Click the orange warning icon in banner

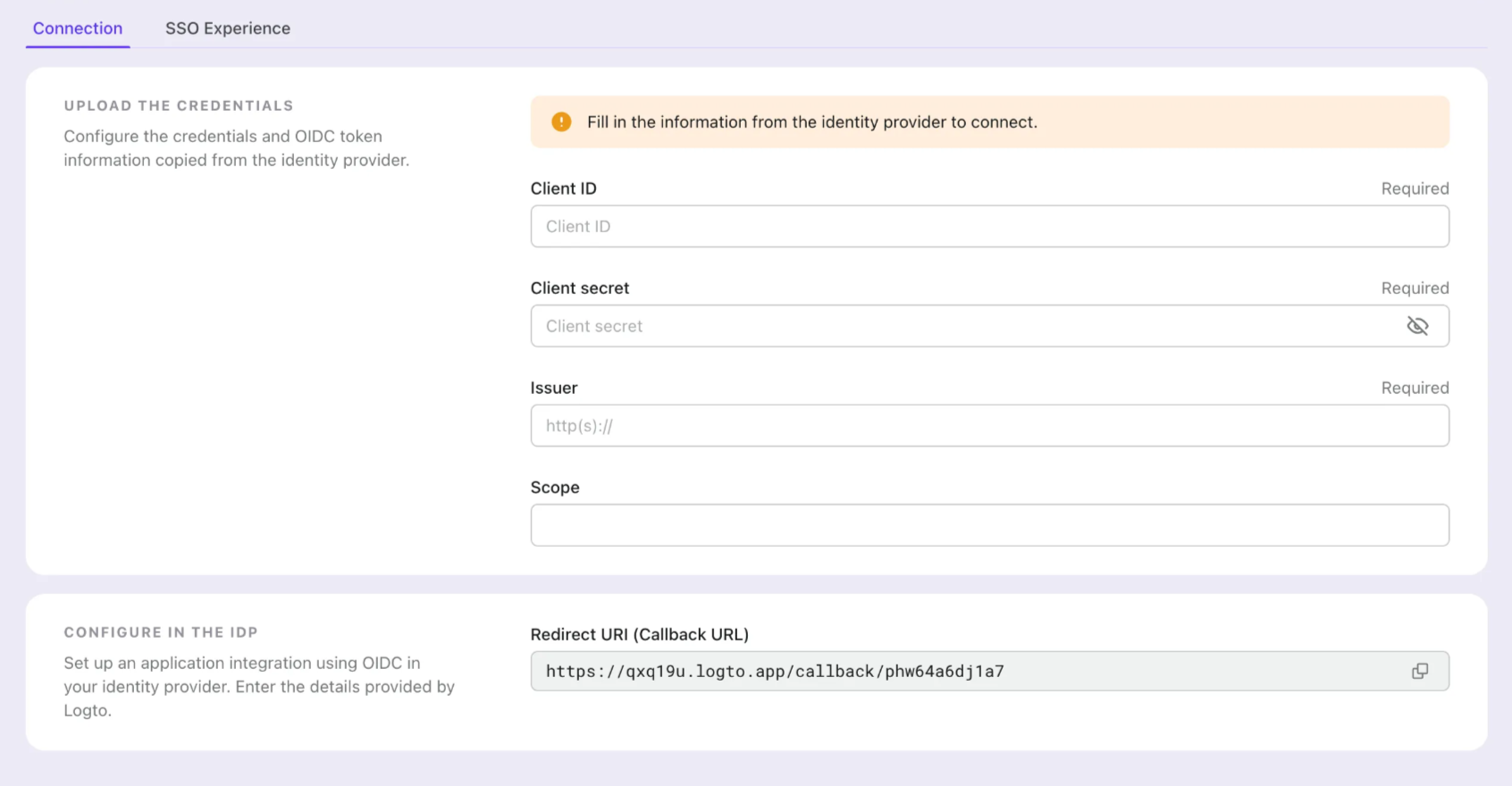pyautogui.click(x=561, y=122)
